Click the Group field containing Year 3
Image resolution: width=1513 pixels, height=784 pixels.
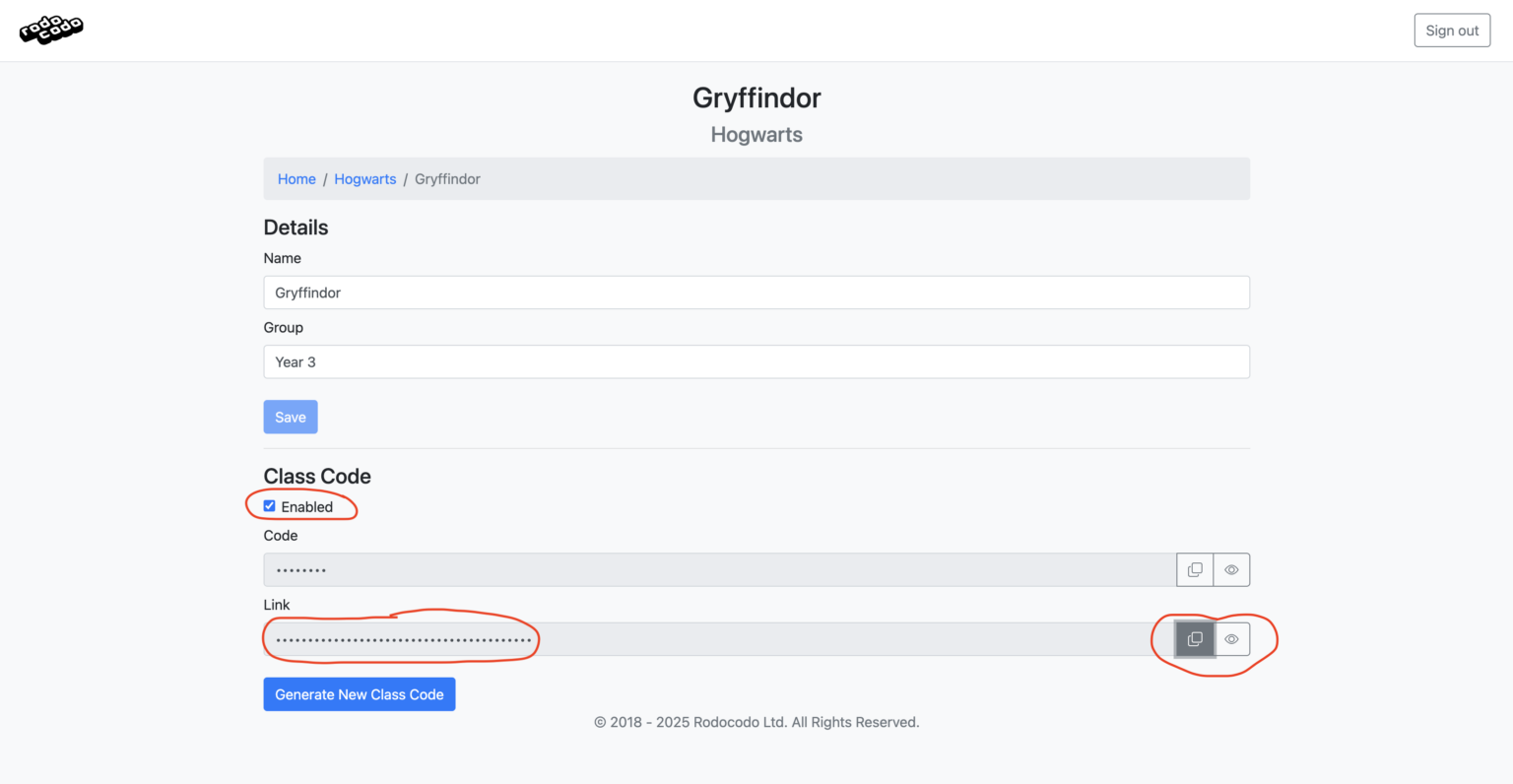[756, 361]
